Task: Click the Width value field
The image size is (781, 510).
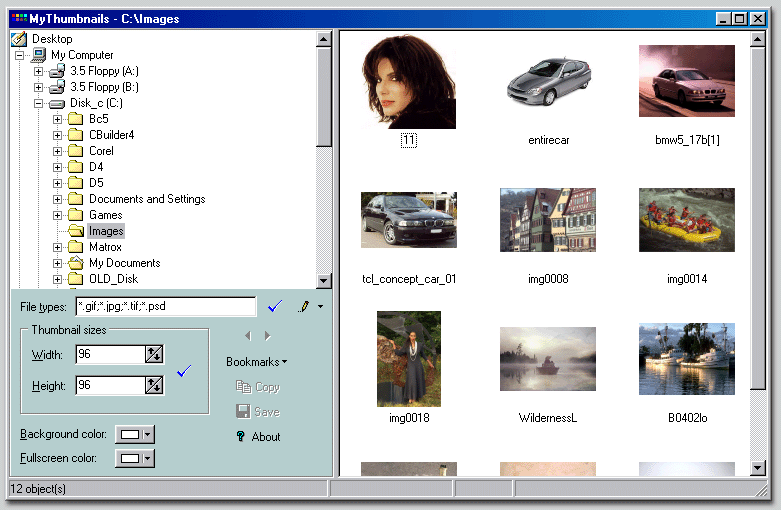Action: coord(110,354)
